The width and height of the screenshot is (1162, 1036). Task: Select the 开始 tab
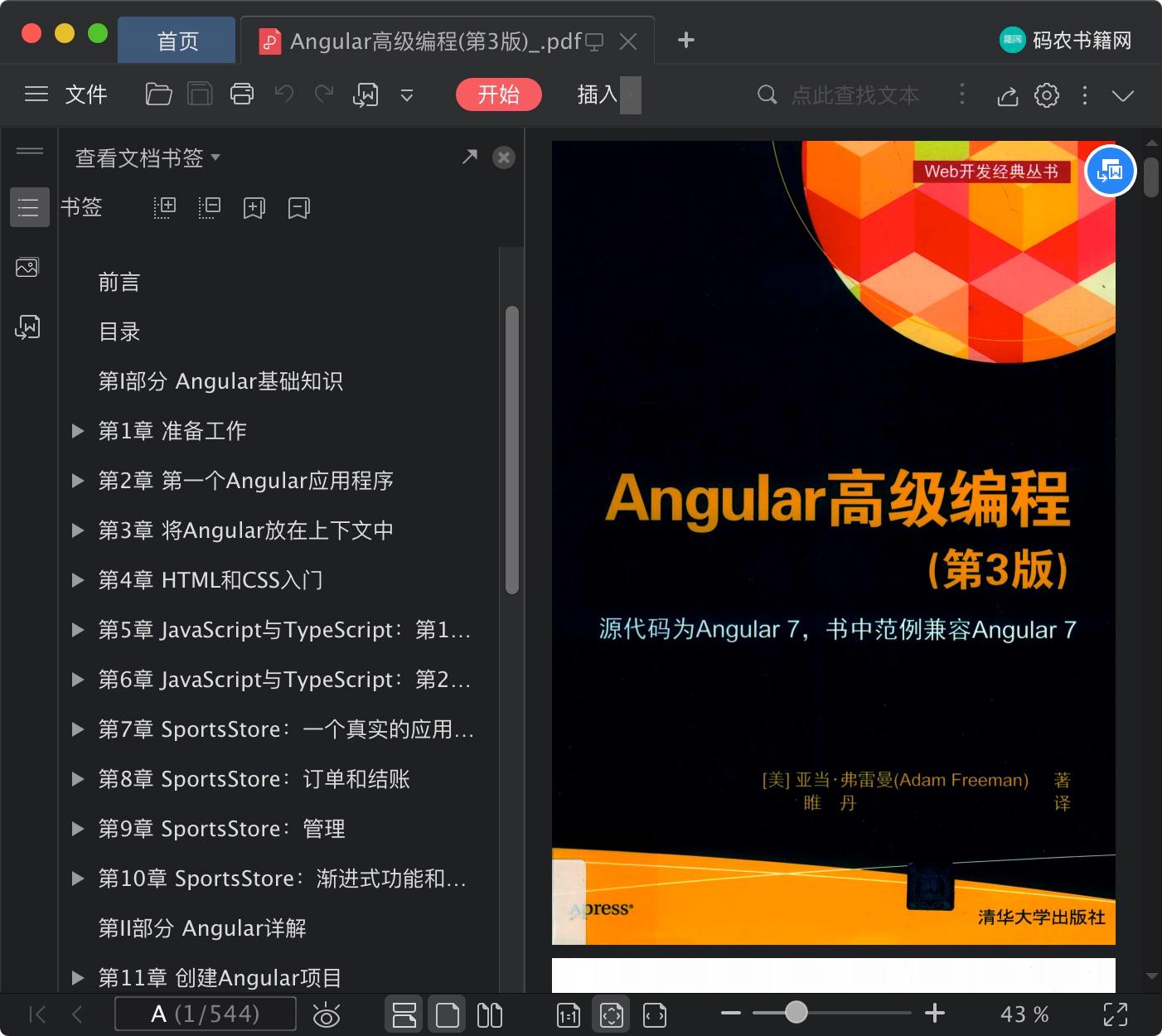(499, 94)
